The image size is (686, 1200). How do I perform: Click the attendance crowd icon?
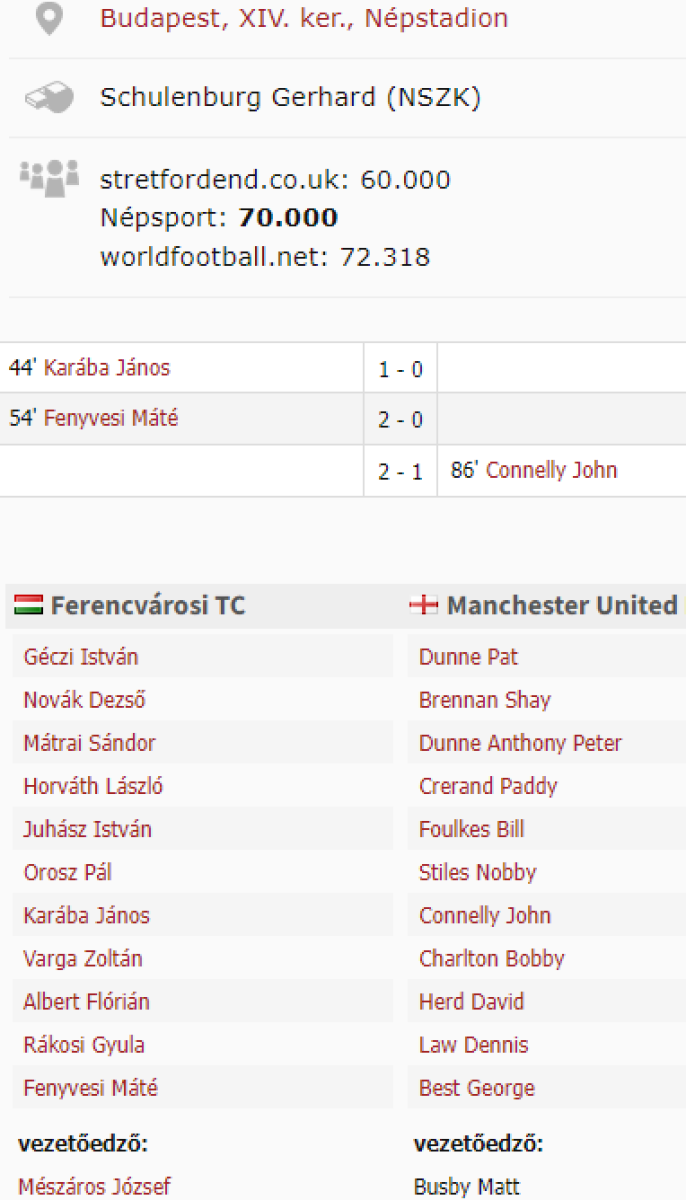[x=49, y=177]
